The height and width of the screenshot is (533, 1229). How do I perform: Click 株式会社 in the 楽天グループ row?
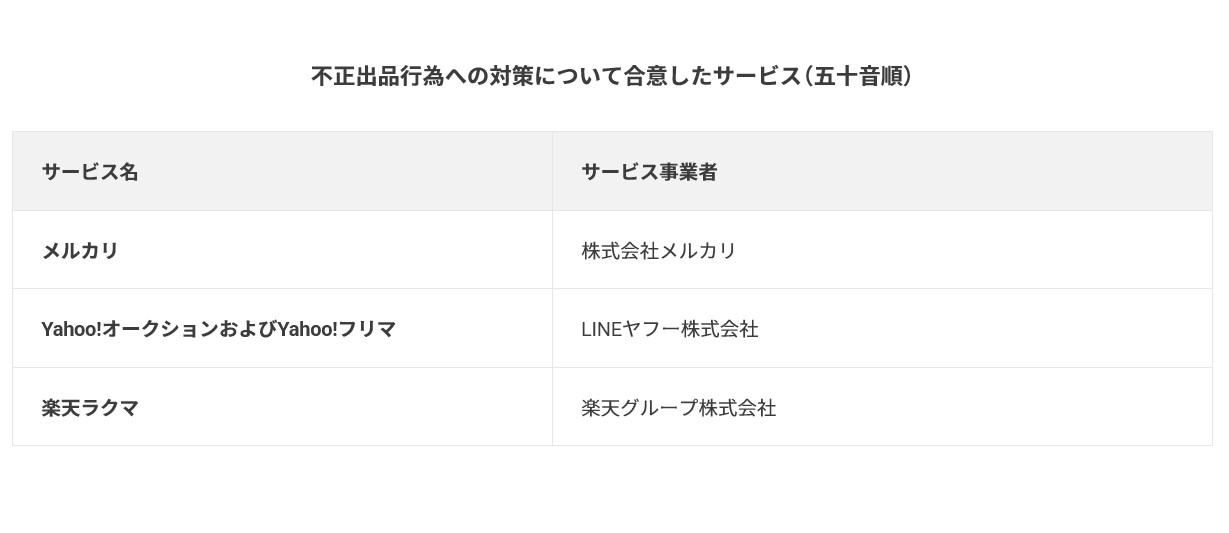click(x=738, y=408)
